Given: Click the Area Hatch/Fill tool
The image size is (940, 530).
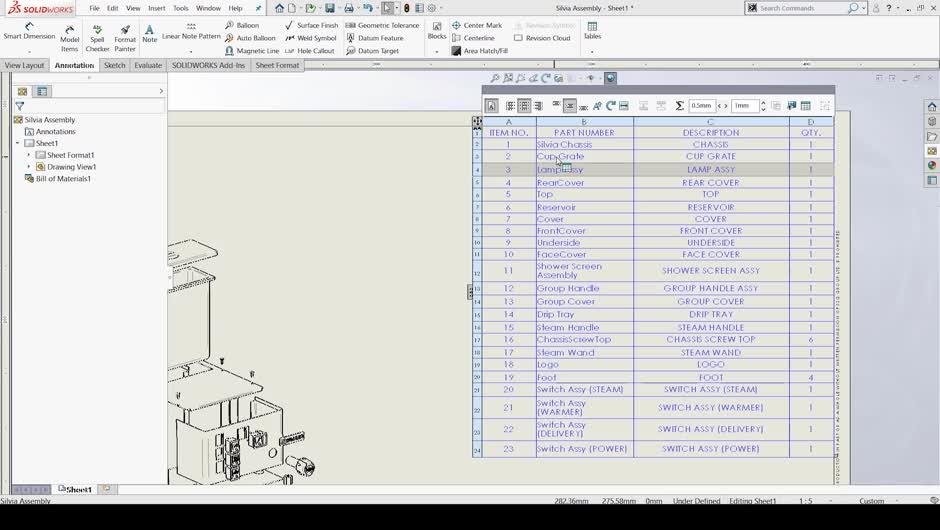Looking at the screenshot, I should (x=480, y=51).
